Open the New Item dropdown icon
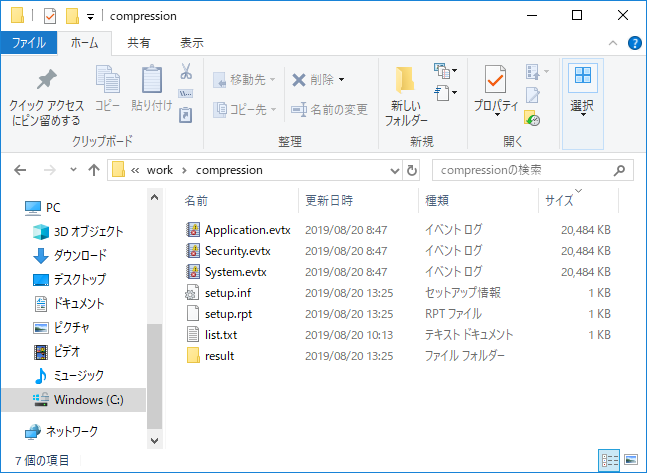Viewport: 647px width, 473px height. pyautogui.click(x=445, y=71)
